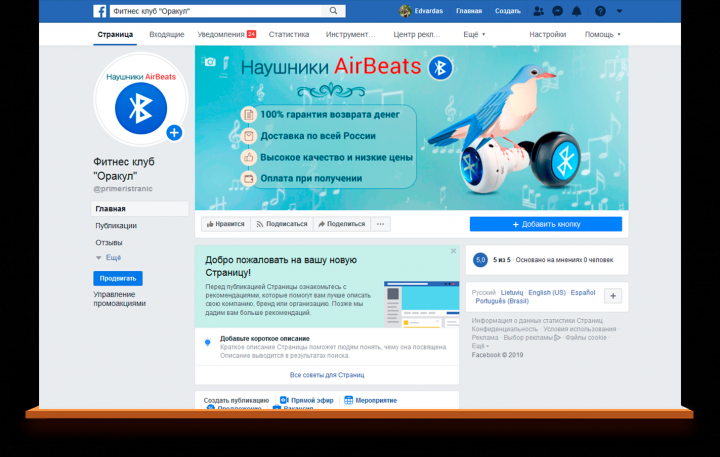Select Главная in the left sidebar

click(x=140, y=209)
